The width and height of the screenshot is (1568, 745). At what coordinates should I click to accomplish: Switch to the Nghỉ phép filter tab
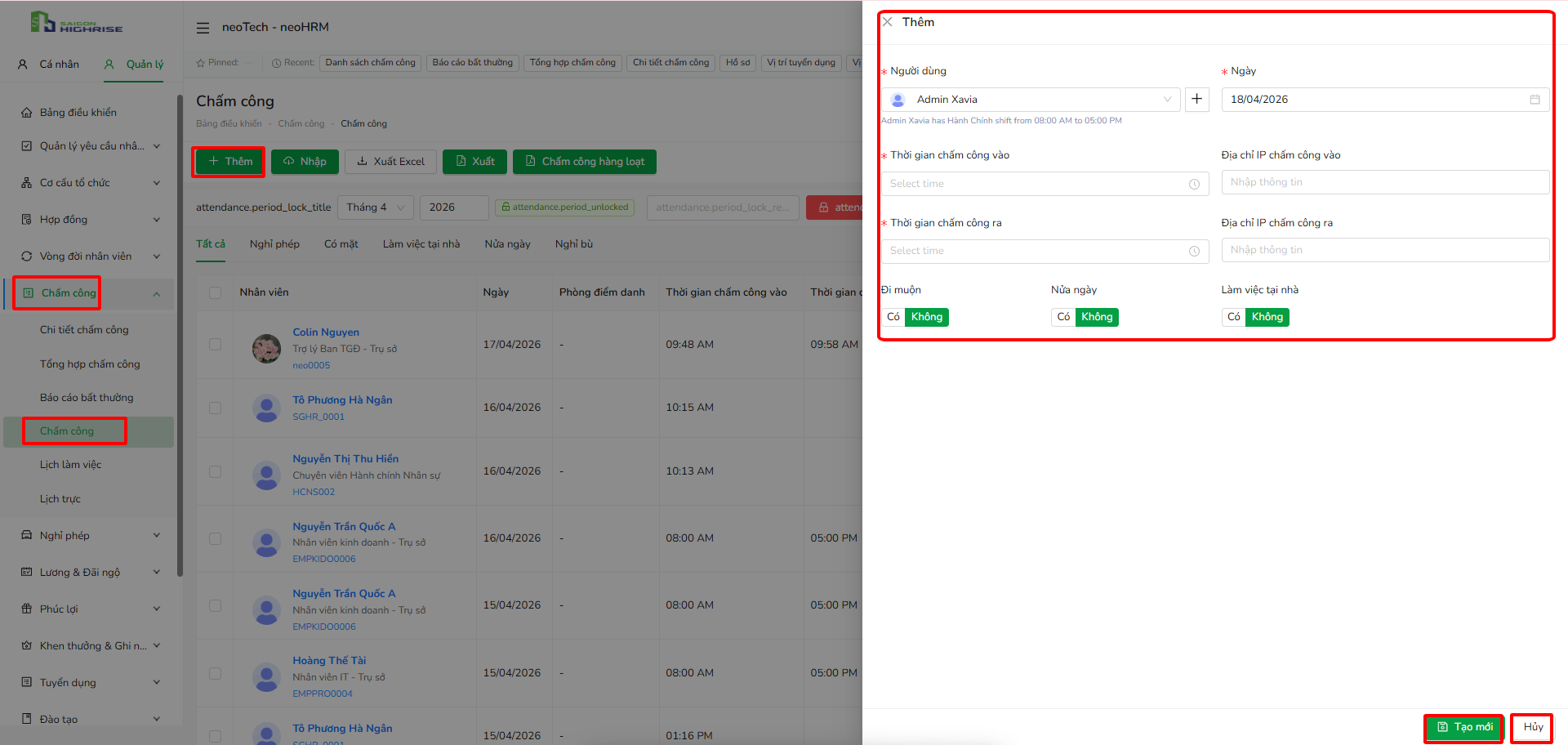point(274,244)
